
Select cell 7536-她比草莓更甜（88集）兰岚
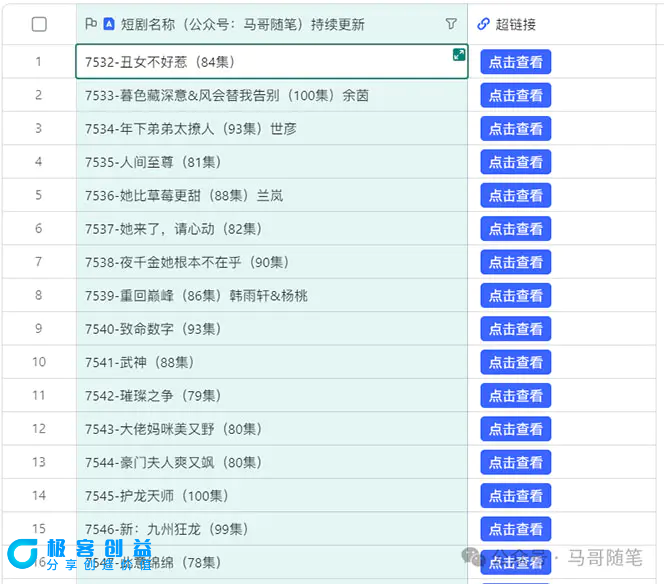click(x=272, y=195)
